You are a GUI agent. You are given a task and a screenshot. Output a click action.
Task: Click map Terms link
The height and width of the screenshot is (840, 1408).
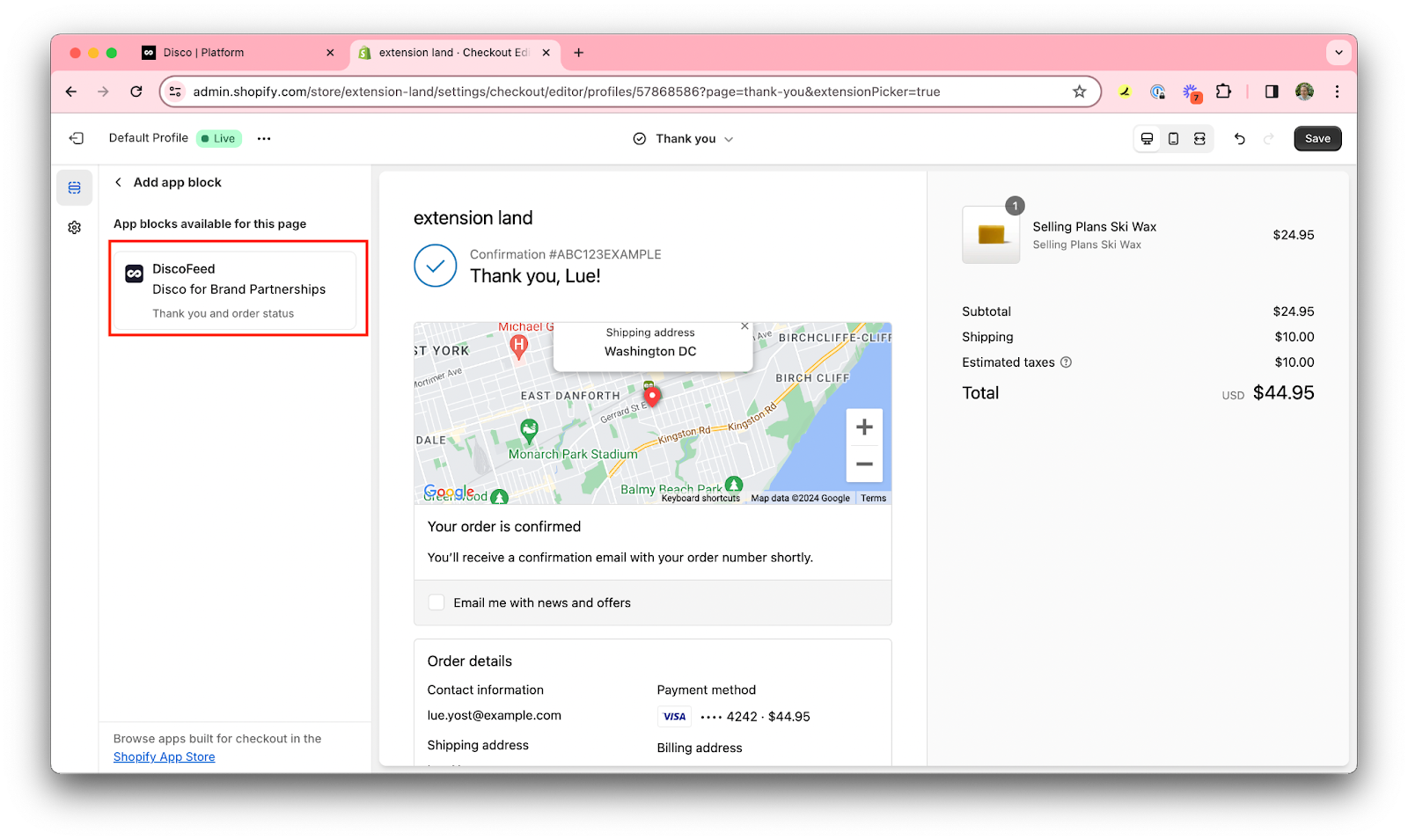click(873, 498)
